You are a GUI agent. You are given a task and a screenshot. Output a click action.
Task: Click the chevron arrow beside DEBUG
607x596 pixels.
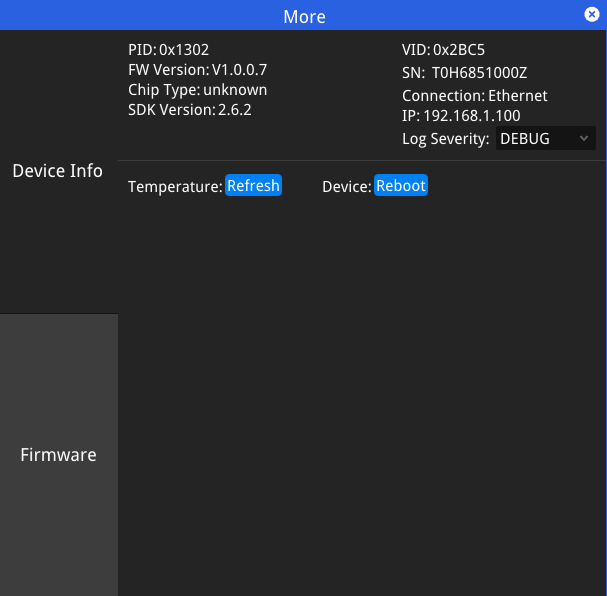(584, 139)
